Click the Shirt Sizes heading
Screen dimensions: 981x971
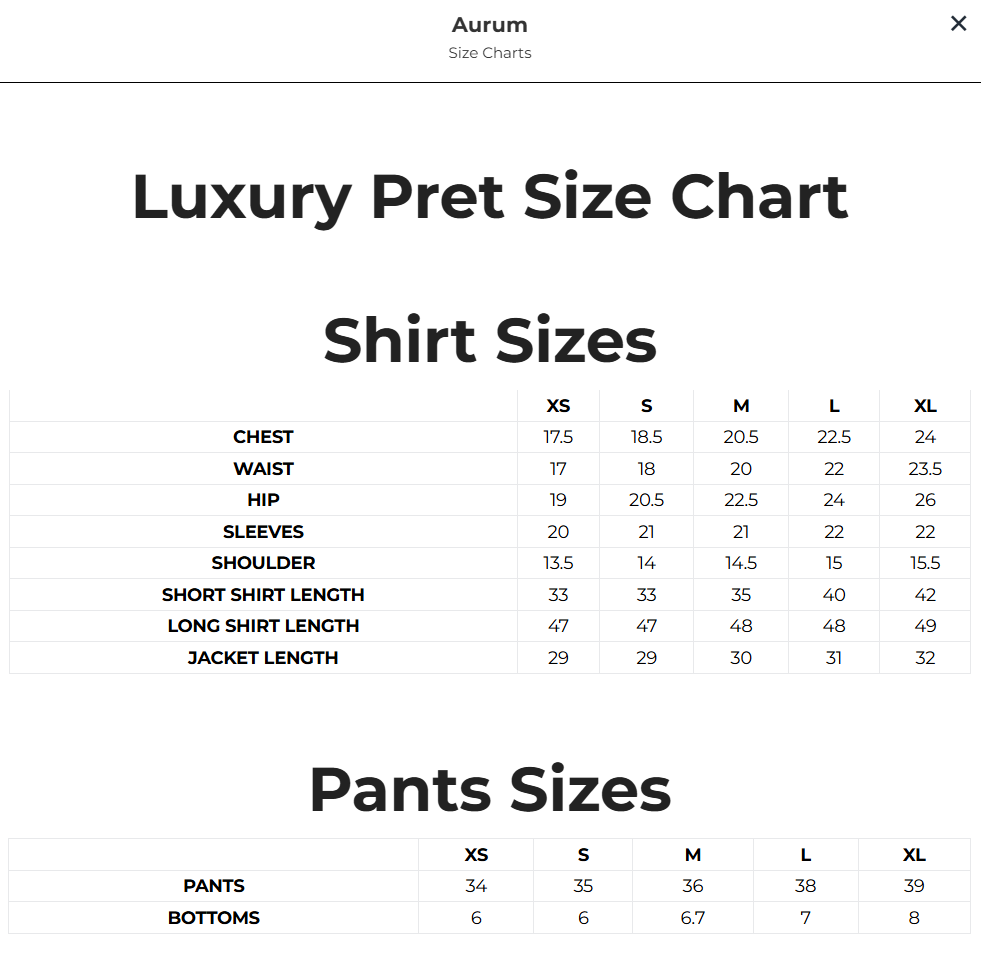coord(490,340)
